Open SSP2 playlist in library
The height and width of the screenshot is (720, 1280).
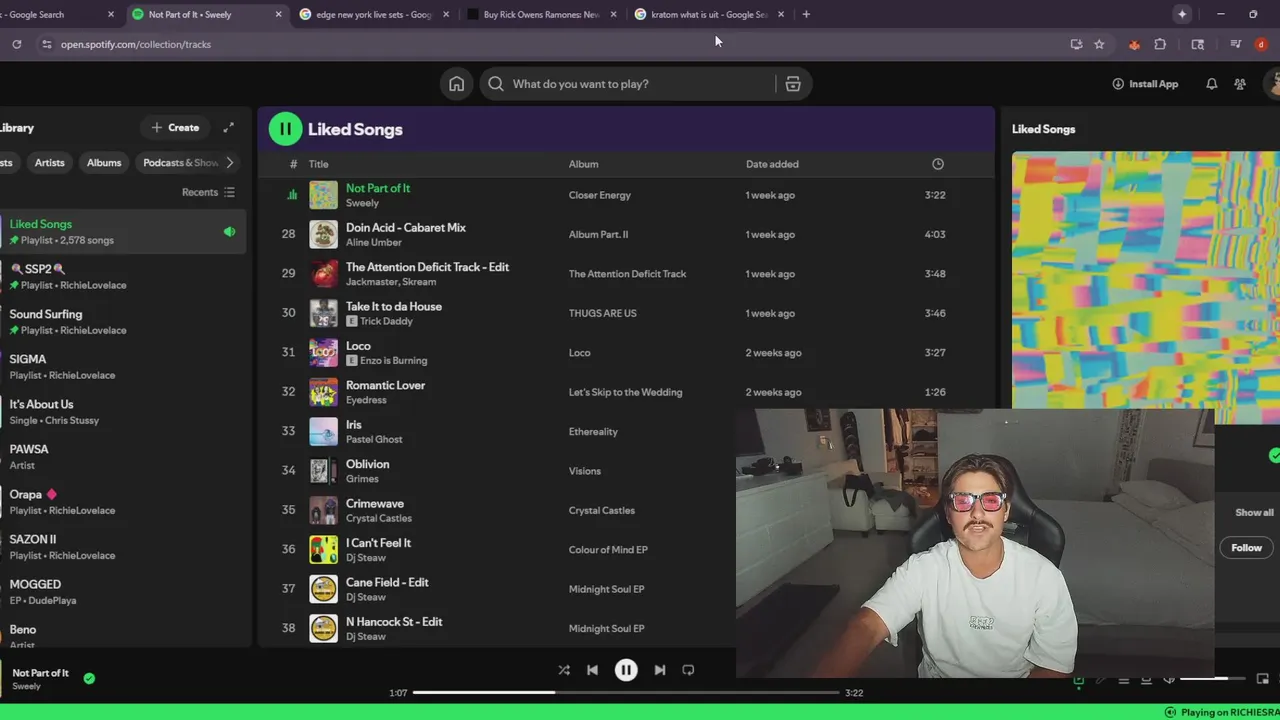[x=122, y=277]
